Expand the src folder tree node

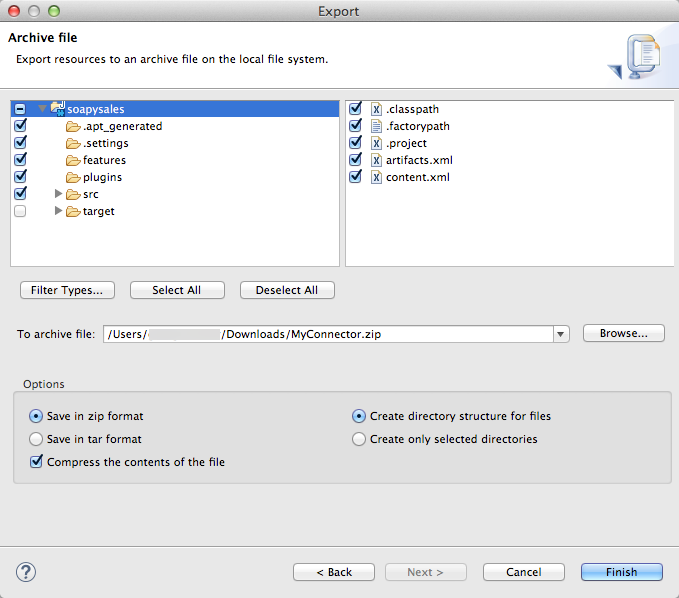tap(59, 194)
